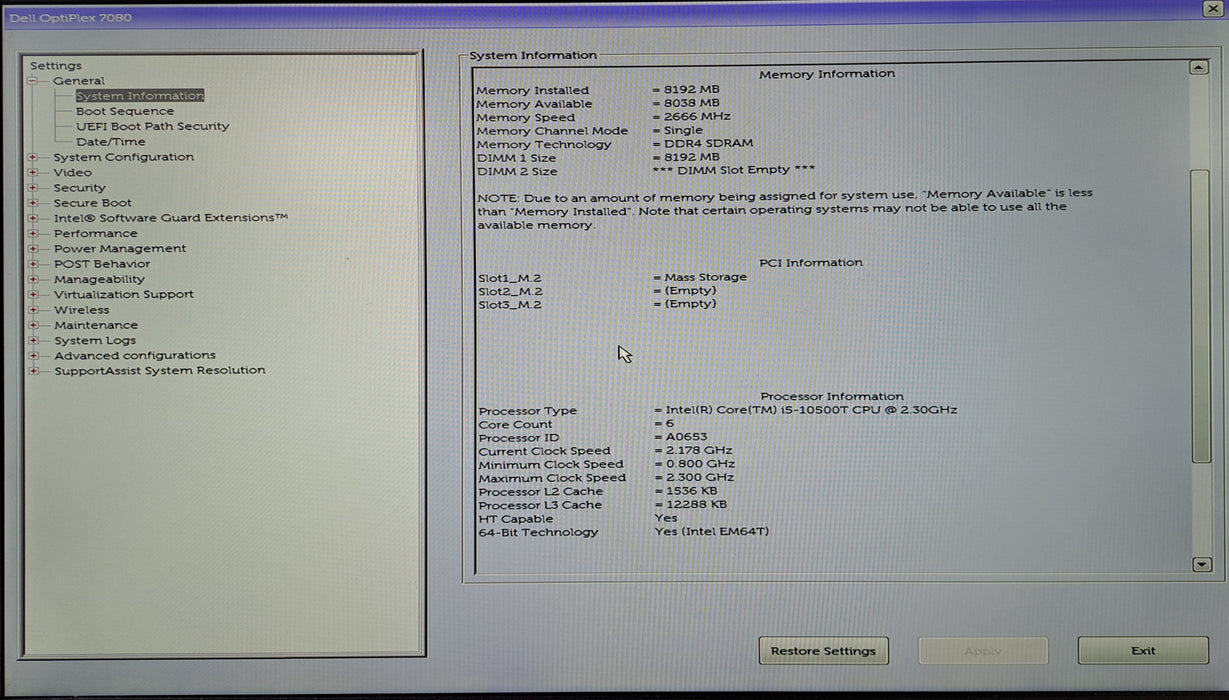Select the Power Management label
This screenshot has height=700, width=1229.
[x=120, y=249]
